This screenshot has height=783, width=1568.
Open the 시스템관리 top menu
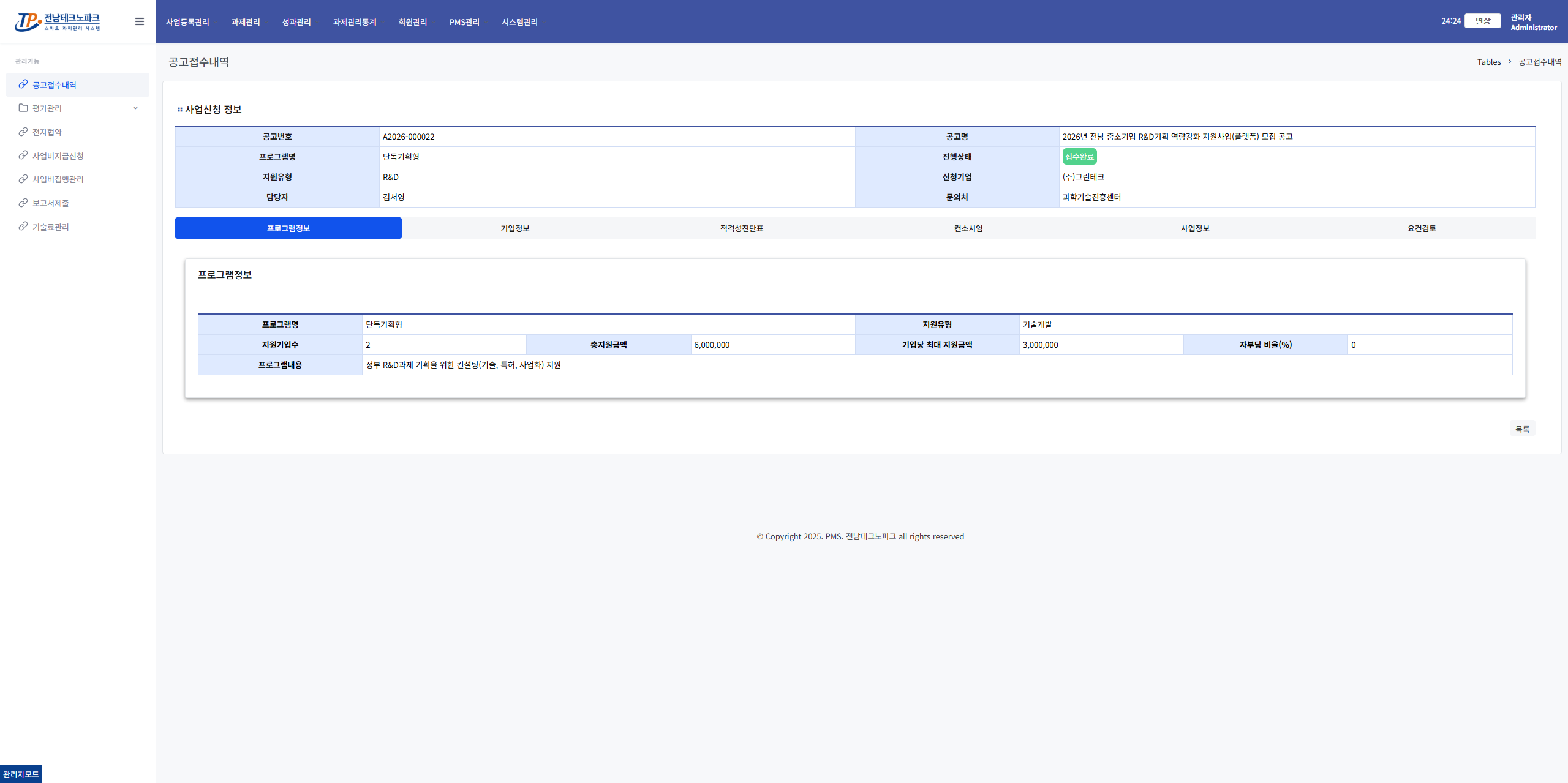point(519,22)
